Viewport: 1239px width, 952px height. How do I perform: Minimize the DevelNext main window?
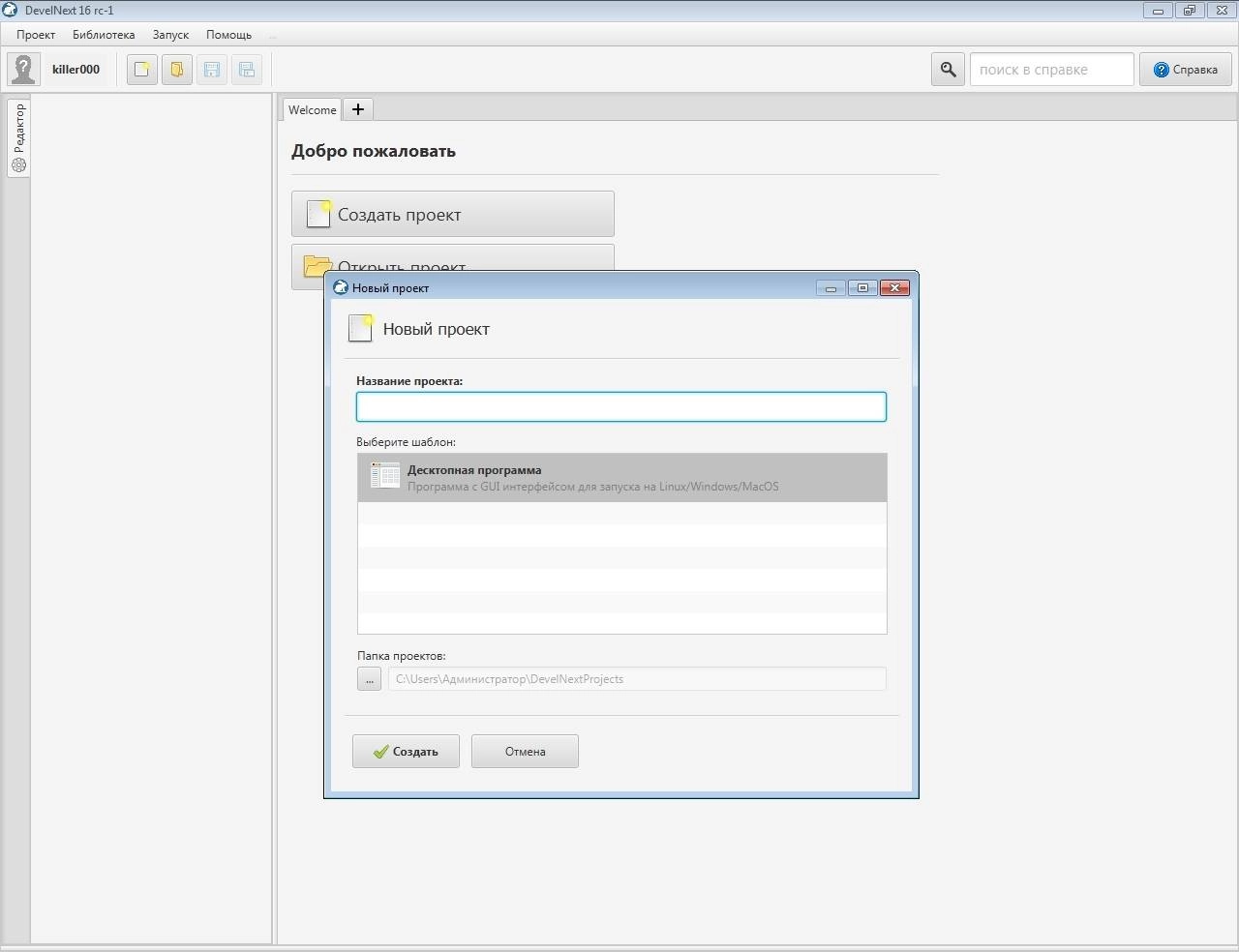1158,11
